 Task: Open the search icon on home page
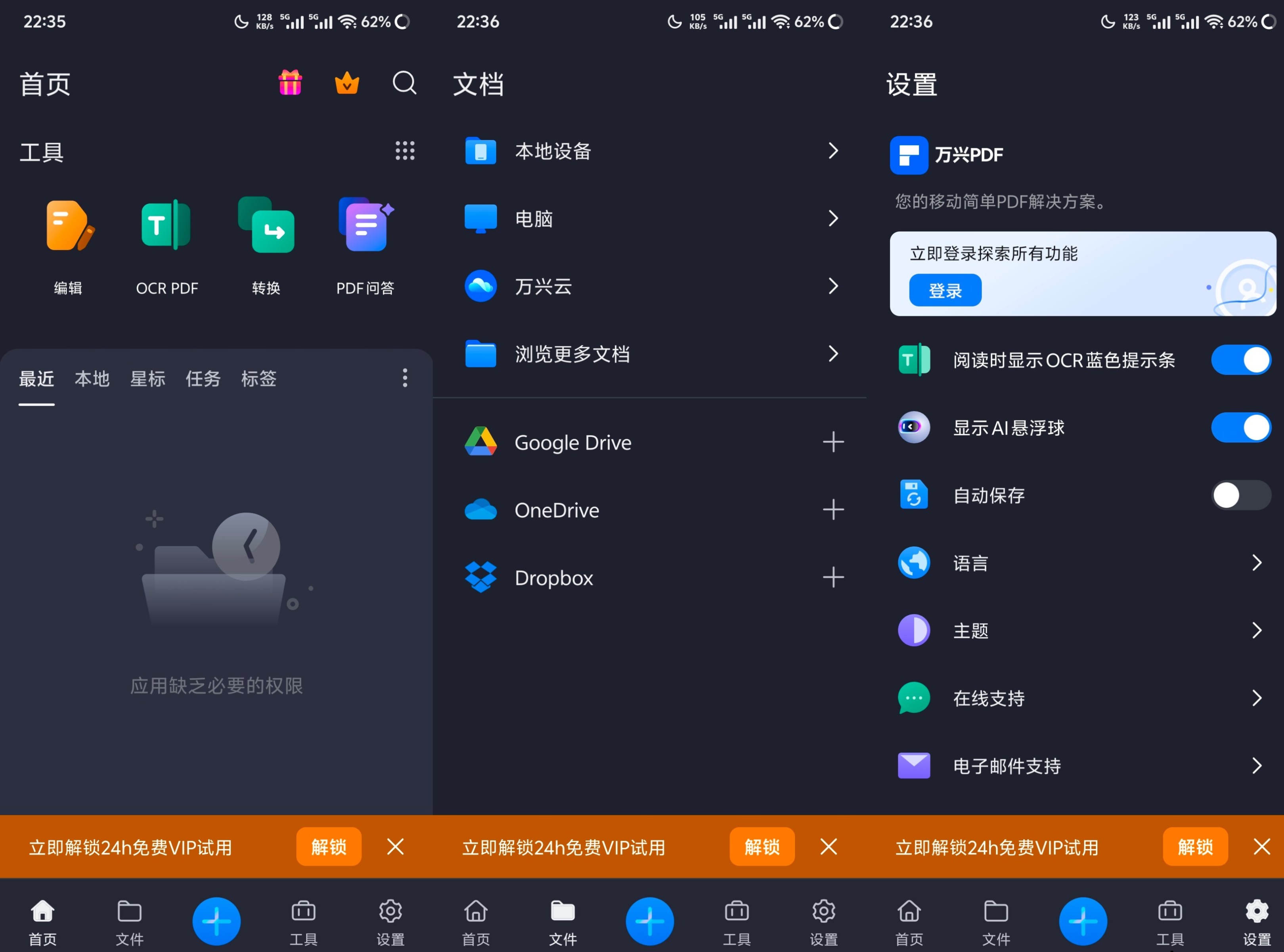click(x=404, y=83)
